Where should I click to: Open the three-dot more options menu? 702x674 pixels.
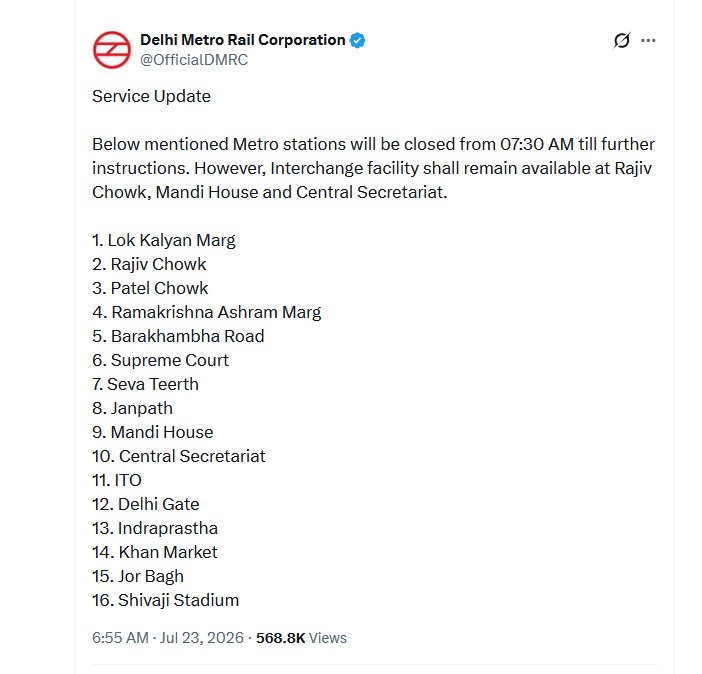[648, 40]
